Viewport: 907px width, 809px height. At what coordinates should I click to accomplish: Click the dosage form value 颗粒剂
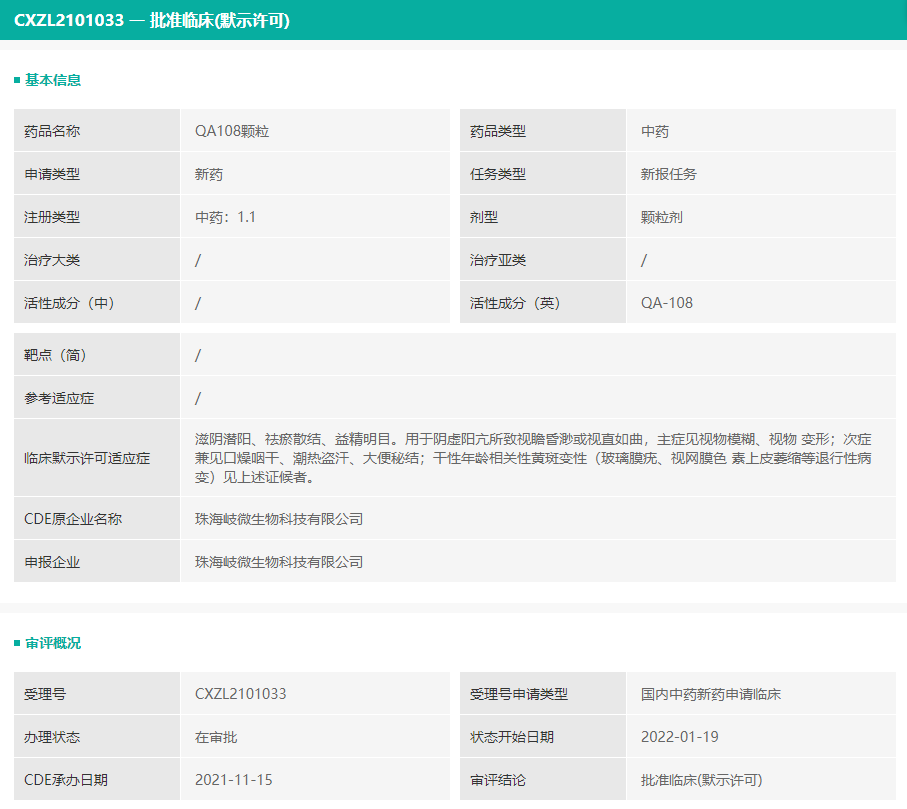[662, 217]
